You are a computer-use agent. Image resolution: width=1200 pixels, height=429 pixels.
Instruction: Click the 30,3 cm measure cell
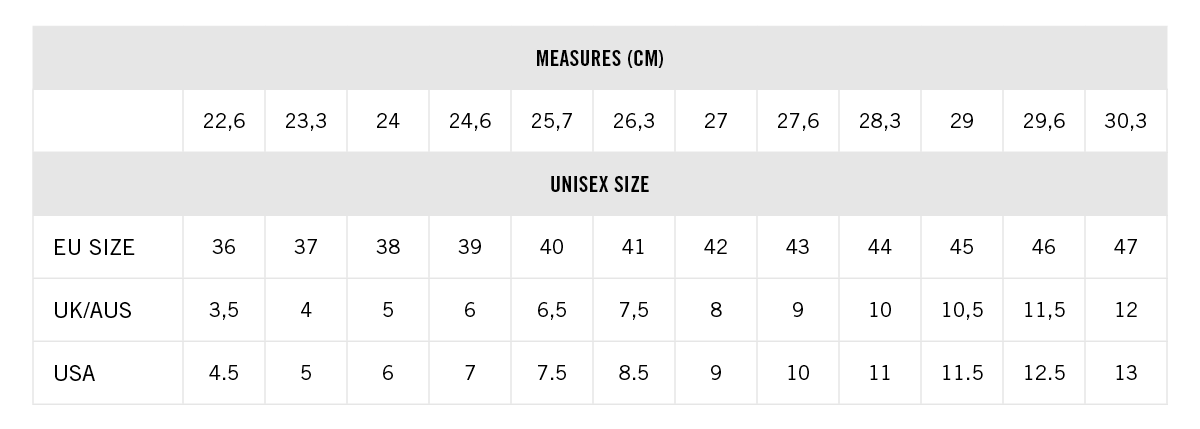[1126, 121]
